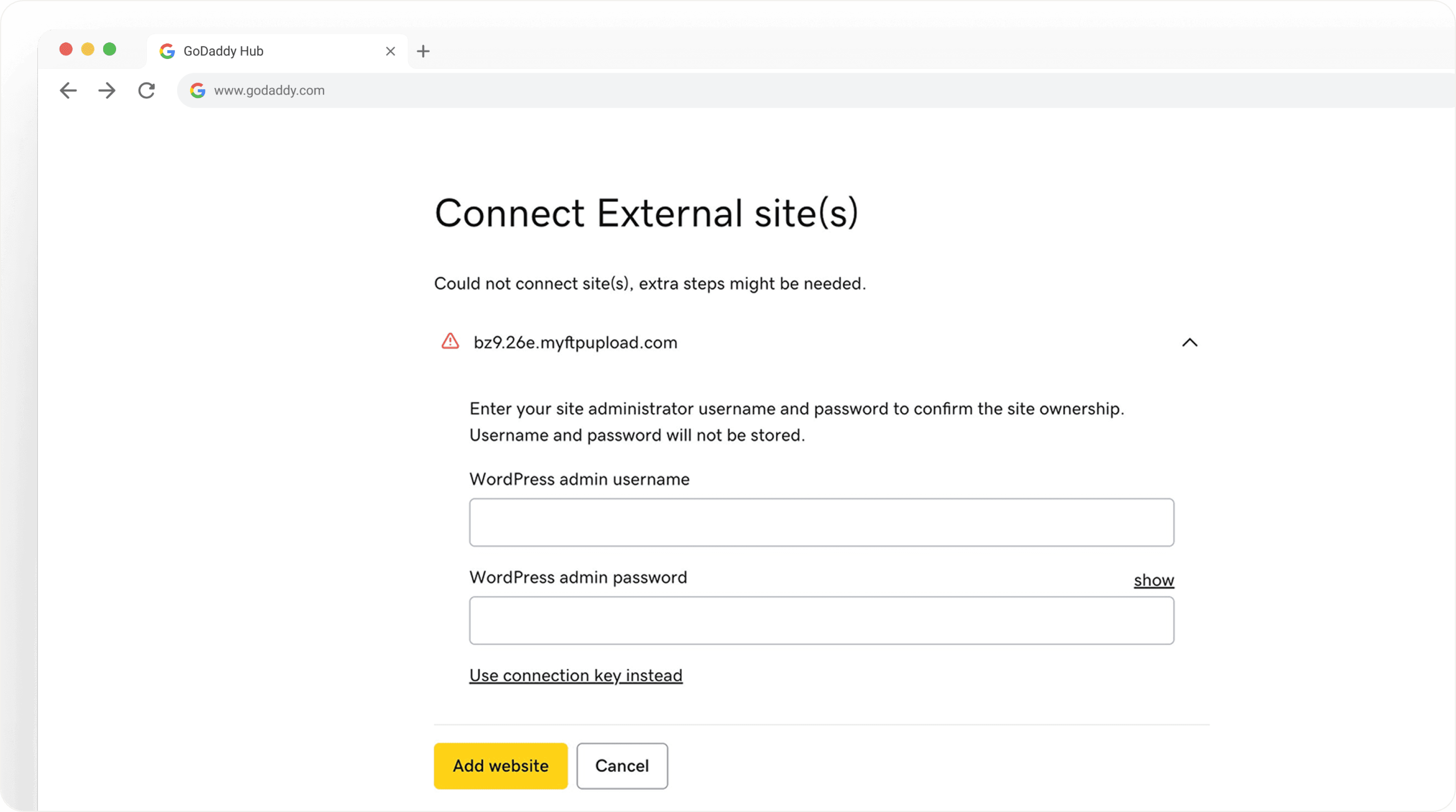
Task: Click the site icon in address bar
Action: (197, 90)
